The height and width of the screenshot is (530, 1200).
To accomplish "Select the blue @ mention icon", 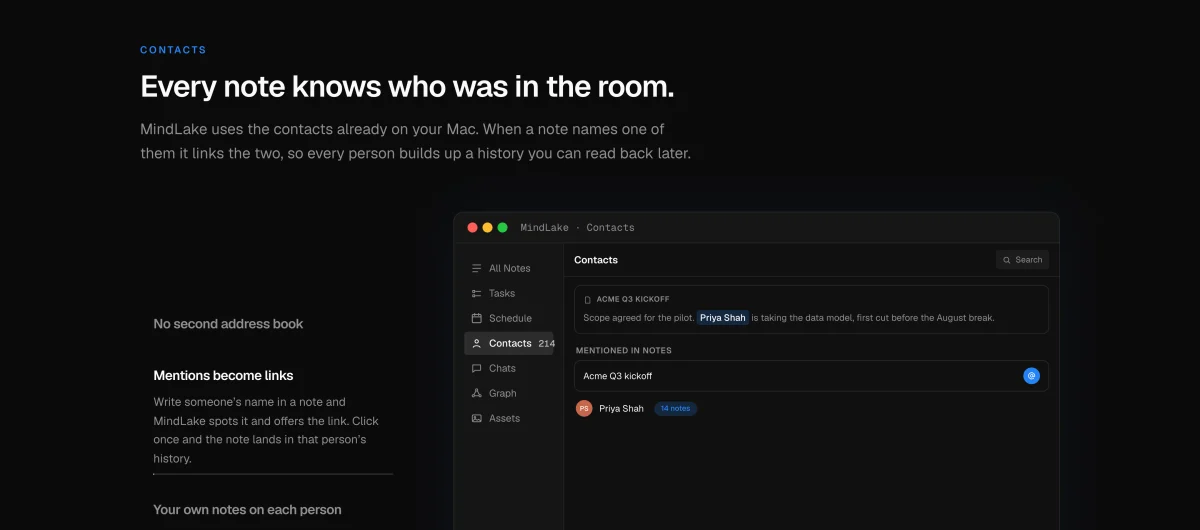I will (1031, 376).
